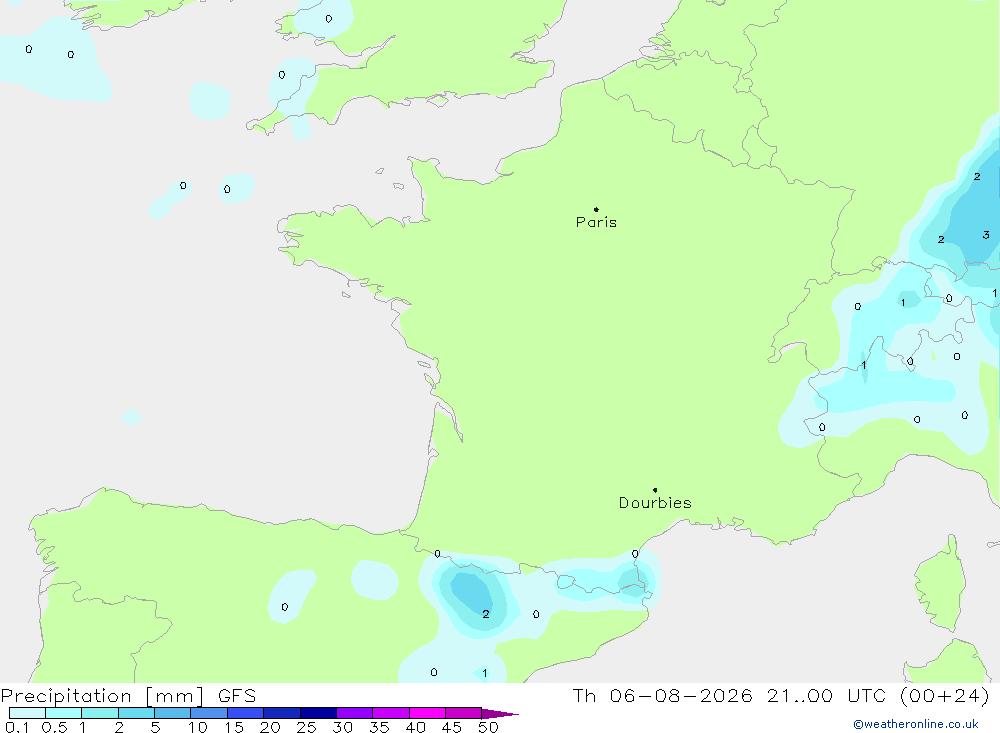Pick the 35–40 mm purple legend swatch

(x=391, y=713)
